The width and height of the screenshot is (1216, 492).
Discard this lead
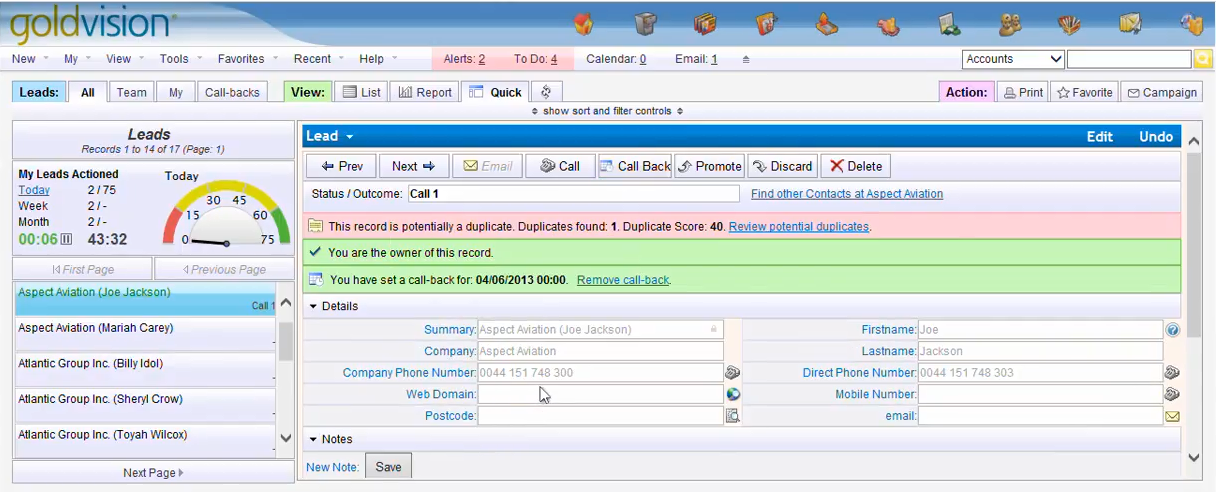(783, 166)
